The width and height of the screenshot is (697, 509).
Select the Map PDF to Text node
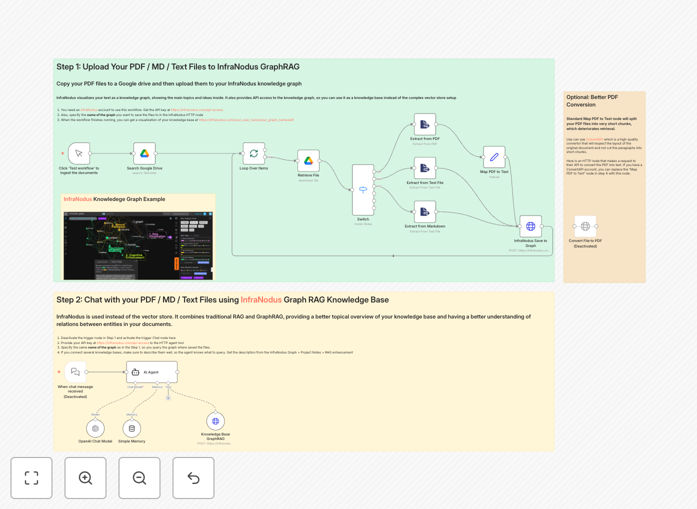494,157
